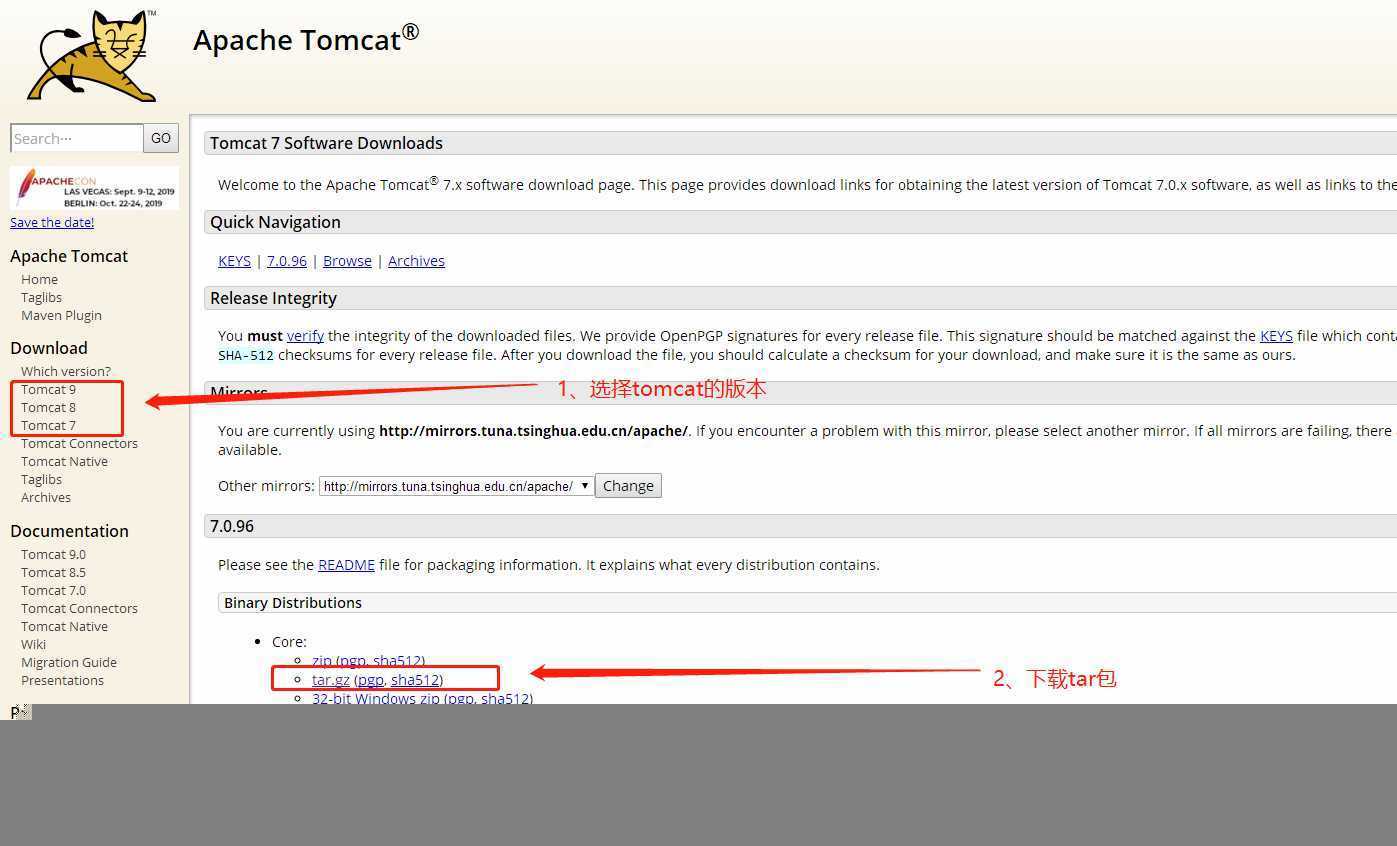Open the Archives sidebar link
Viewport: 1397px width, 846px height.
[46, 497]
